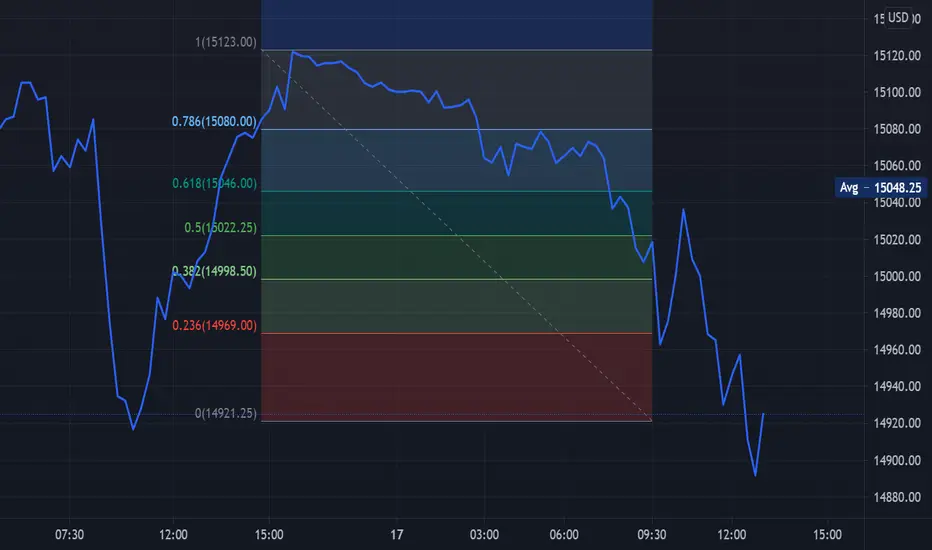Screen dimensions: 932x550
Task: Click the 07:30 time axis label
Action: point(69,535)
